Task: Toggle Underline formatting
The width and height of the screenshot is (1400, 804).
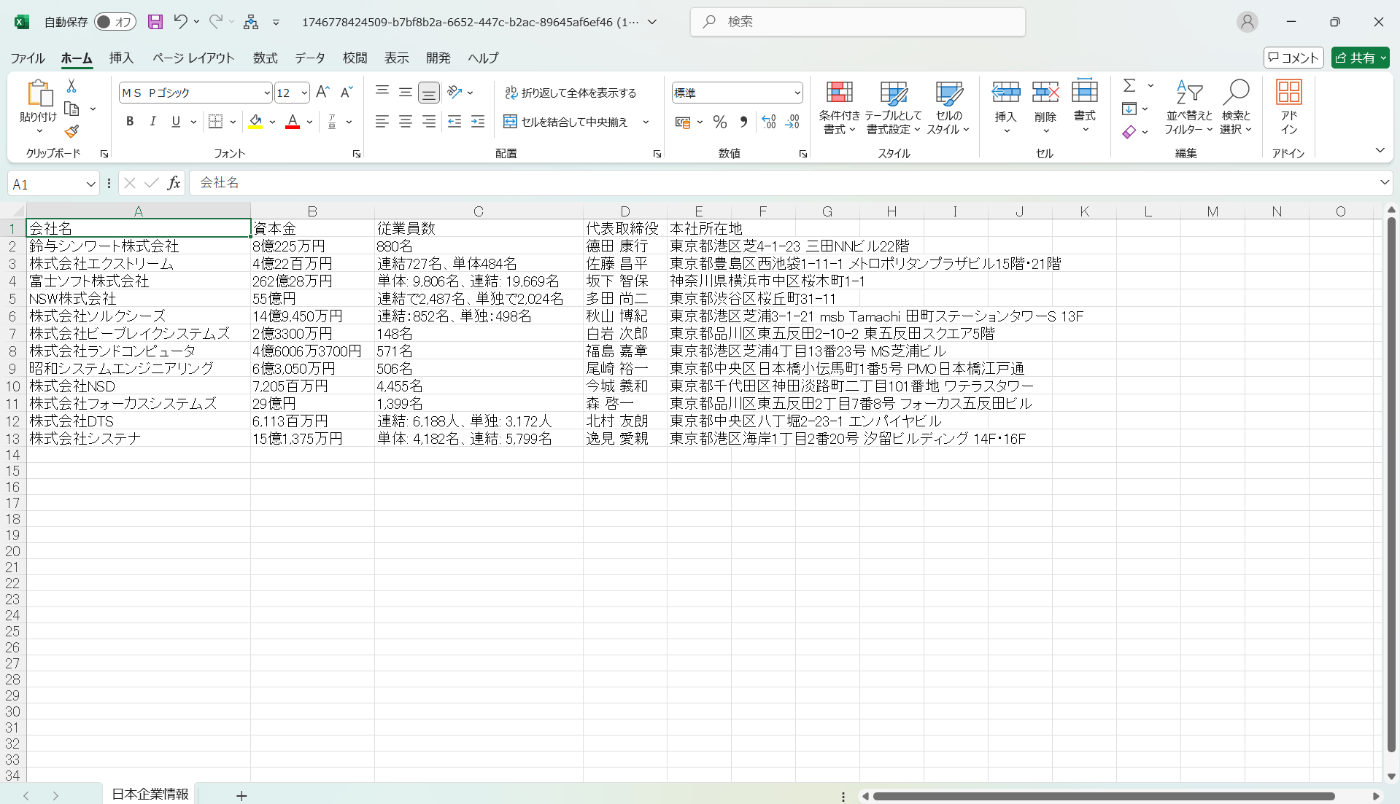Action: coord(177,122)
